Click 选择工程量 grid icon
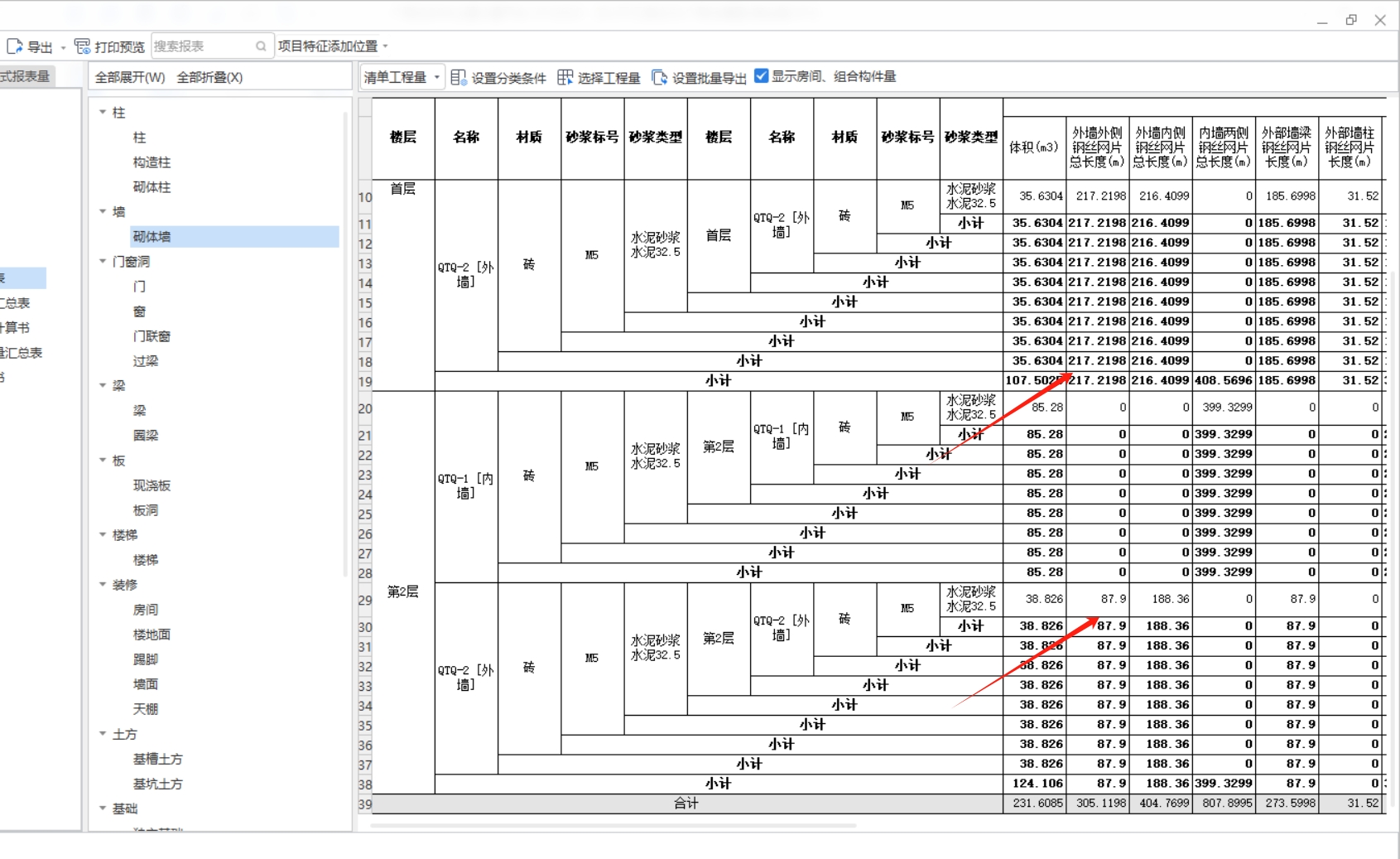 [565, 77]
